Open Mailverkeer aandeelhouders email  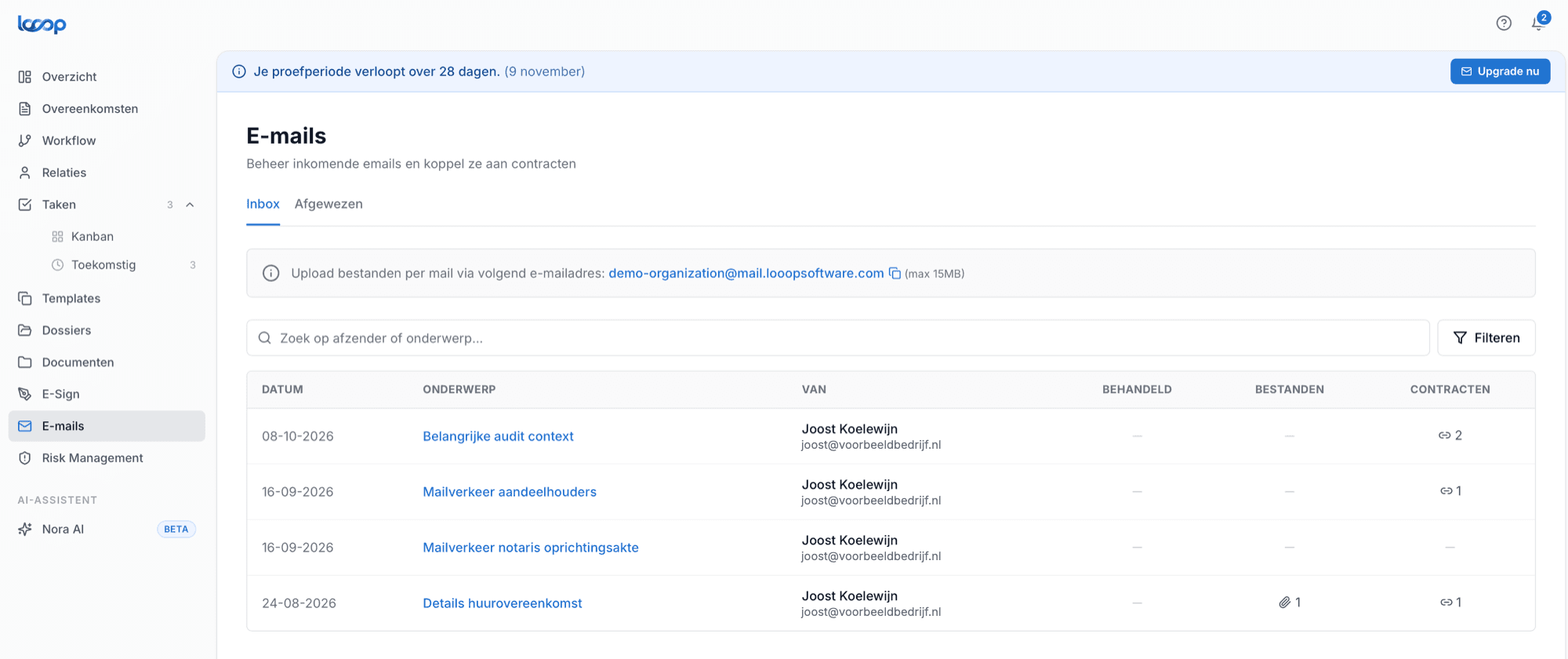pos(510,492)
